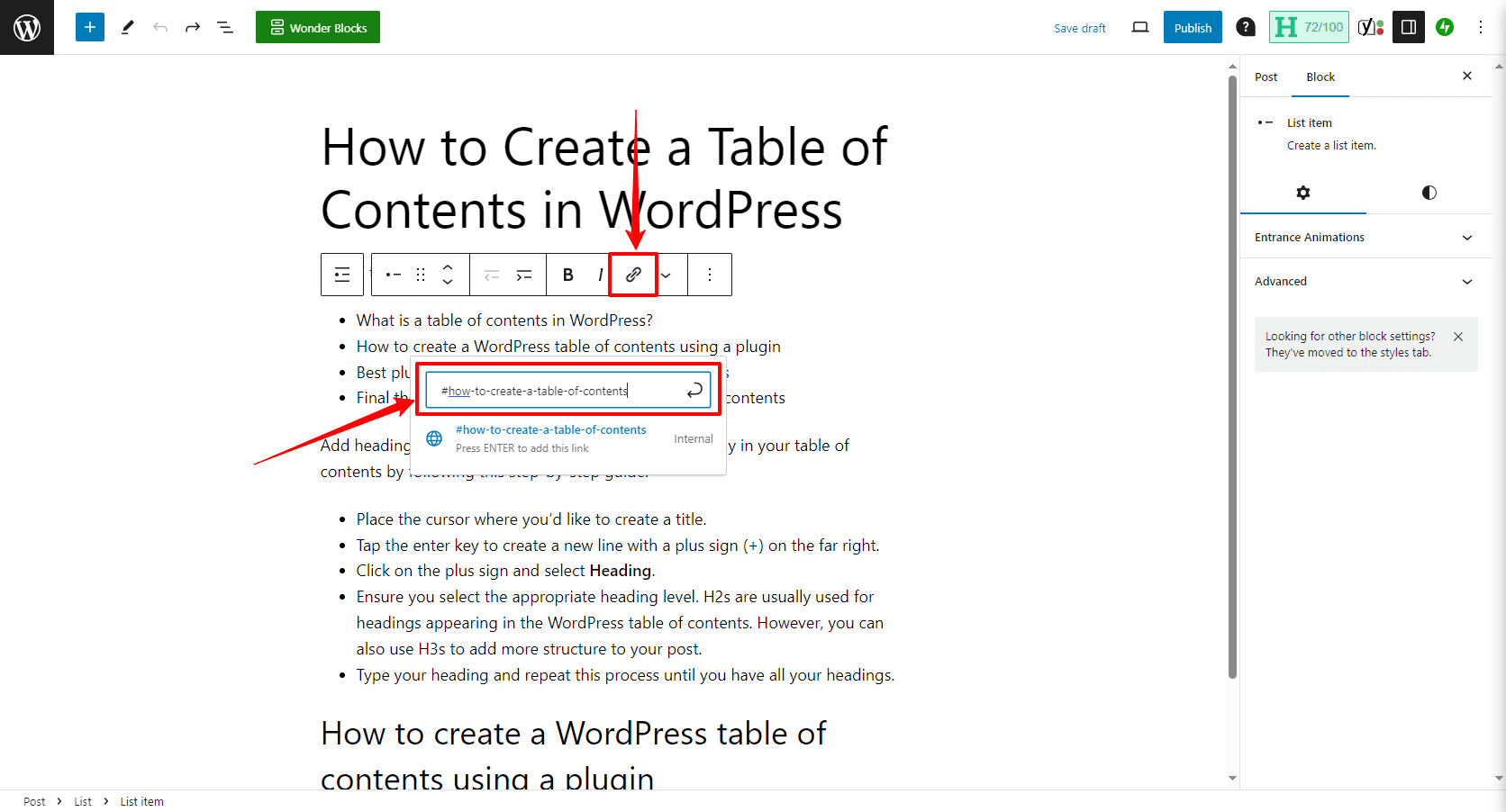
Task: Toggle the settings sidebar panel
Action: click(1409, 27)
